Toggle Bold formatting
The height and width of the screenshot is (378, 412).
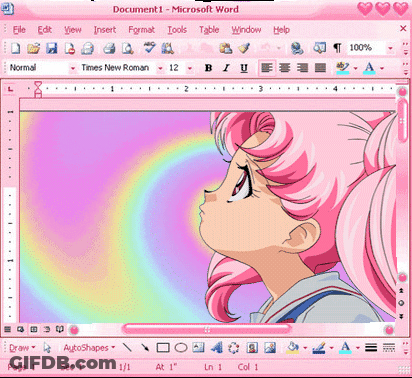pos(209,68)
